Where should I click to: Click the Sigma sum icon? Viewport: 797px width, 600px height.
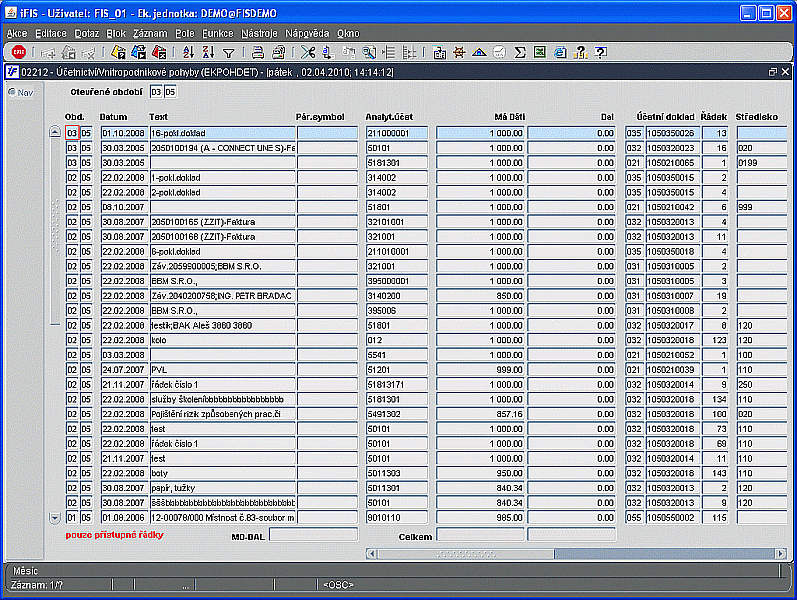pyautogui.click(x=520, y=52)
